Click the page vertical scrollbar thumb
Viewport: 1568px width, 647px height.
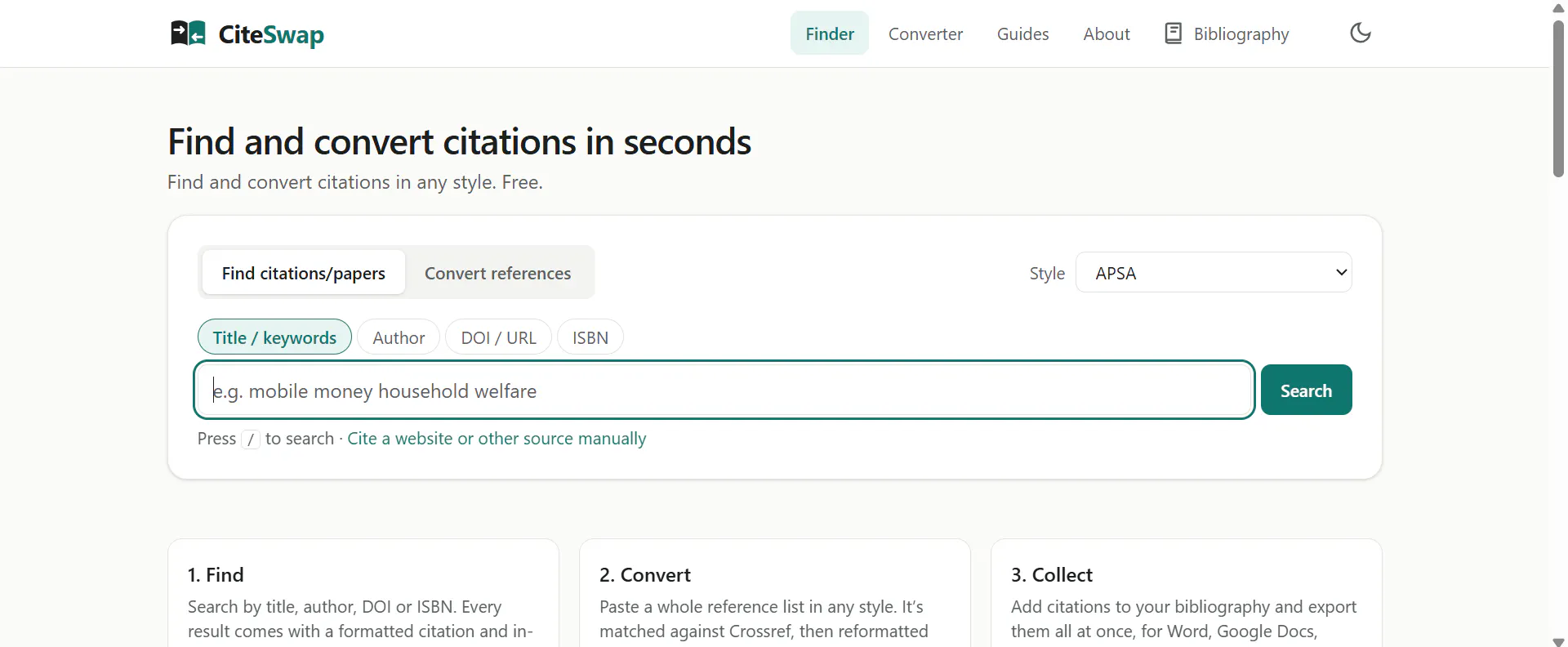coord(1558,98)
